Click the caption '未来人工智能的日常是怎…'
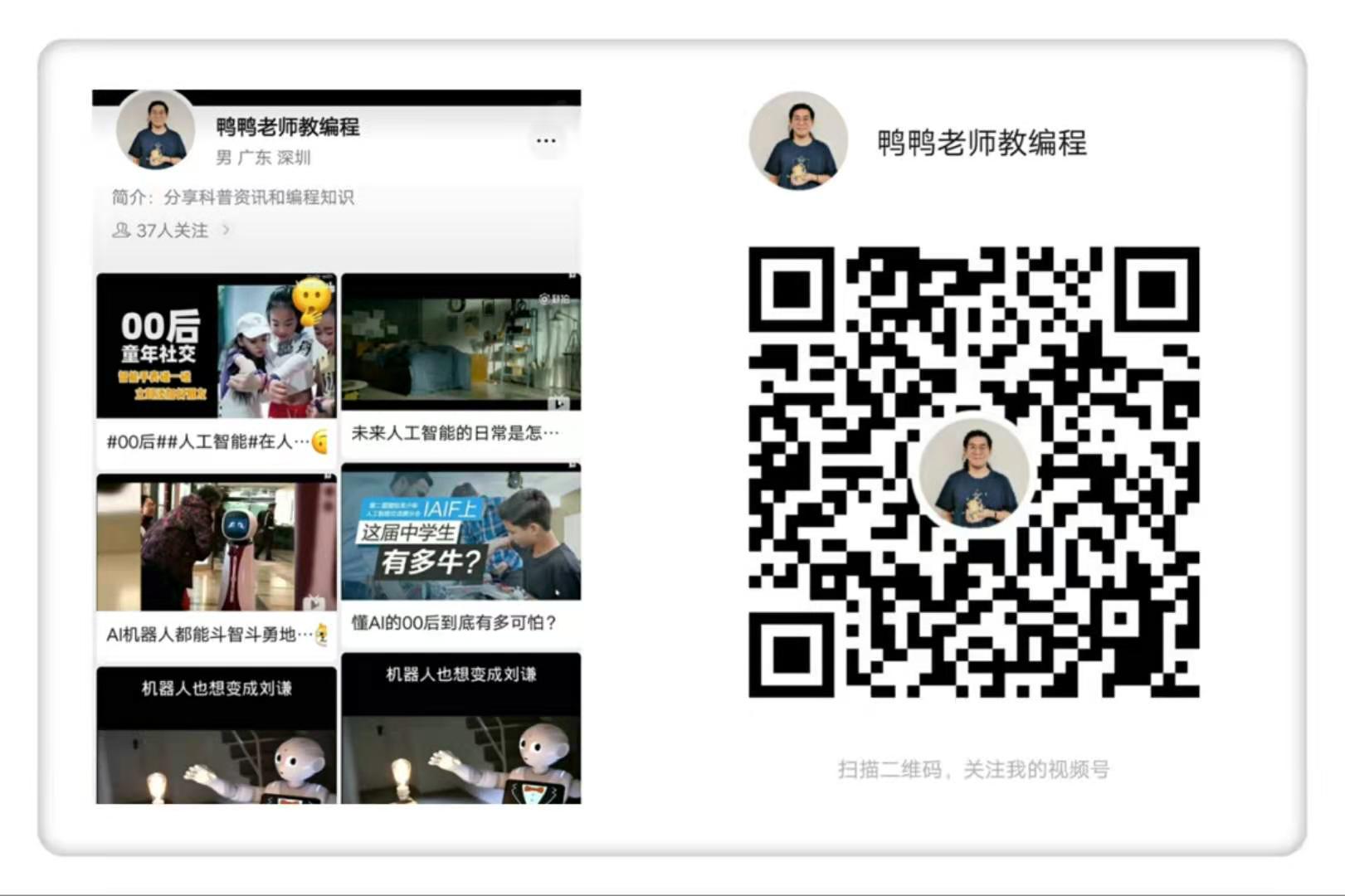The image size is (1345, 896). pos(455,432)
